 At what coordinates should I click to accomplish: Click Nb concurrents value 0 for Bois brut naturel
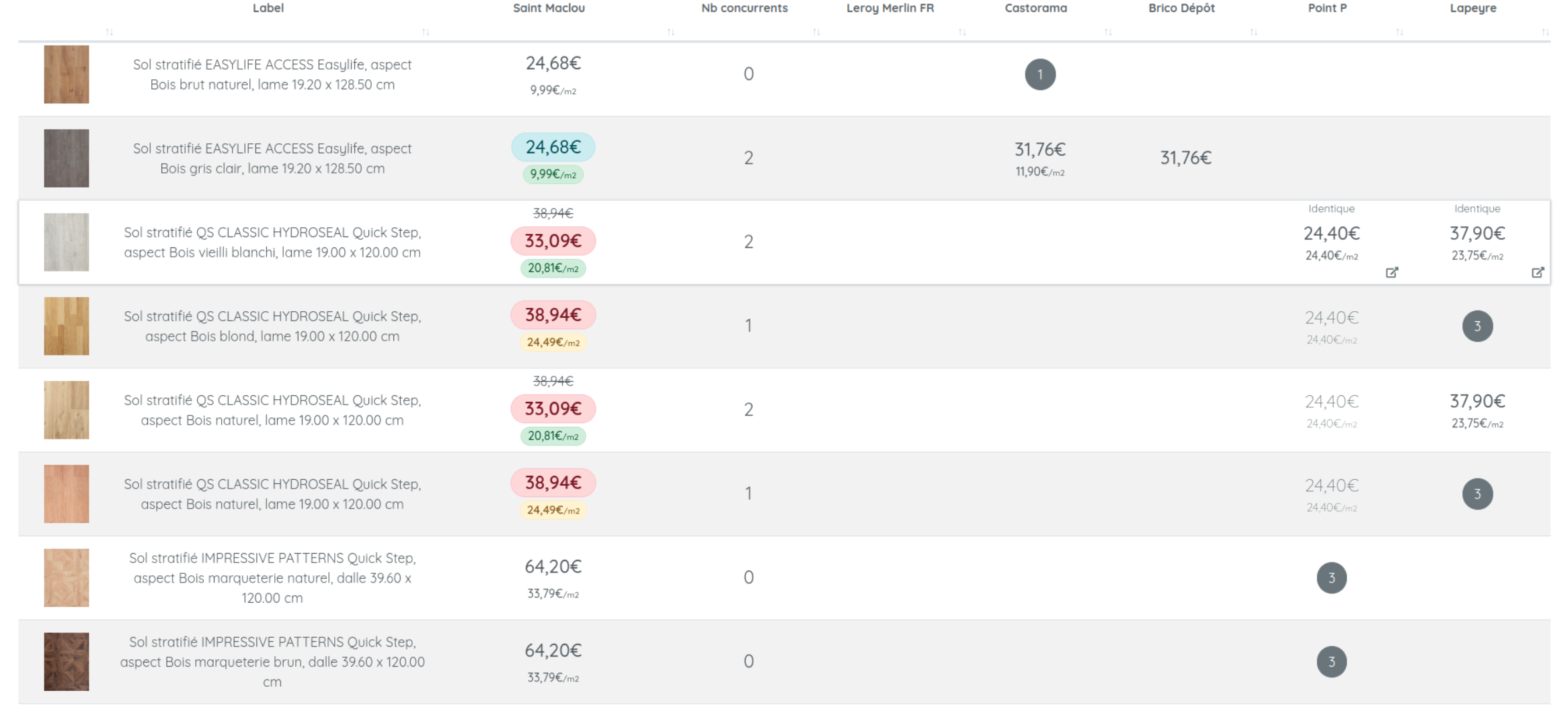point(748,74)
